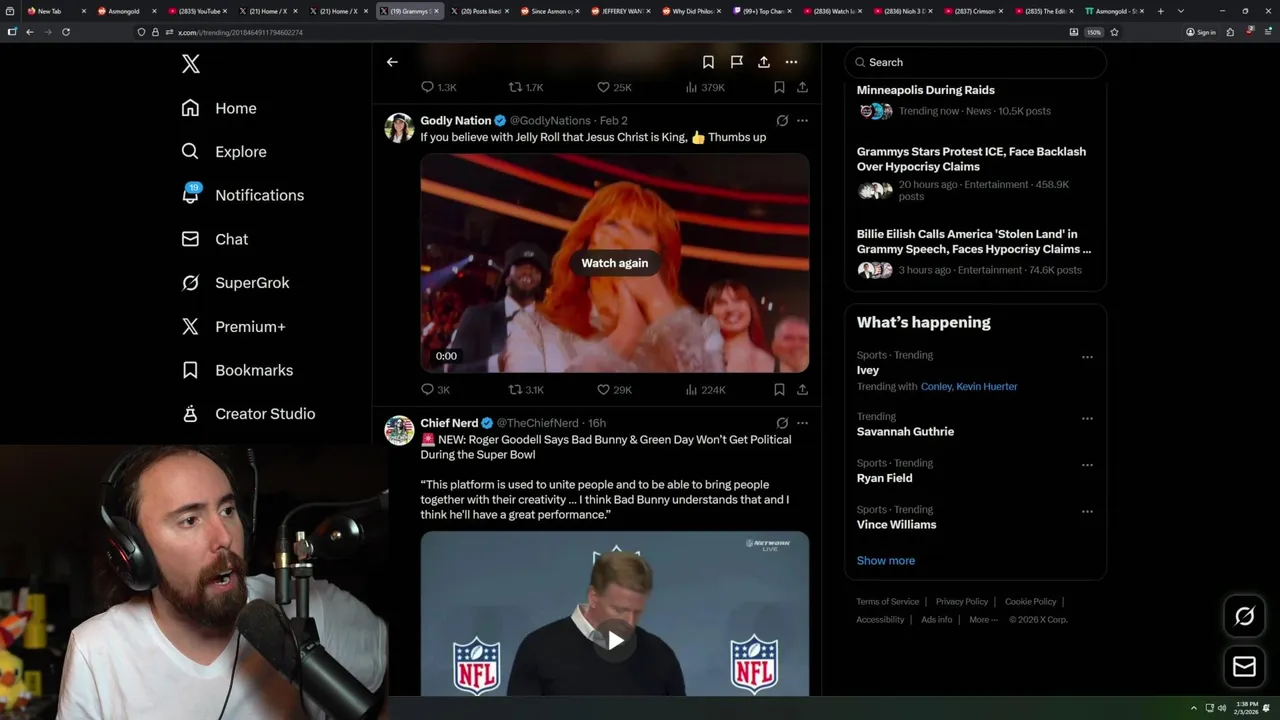Open Chief Nerd profile avatar
The image size is (1280, 720).
click(399, 430)
